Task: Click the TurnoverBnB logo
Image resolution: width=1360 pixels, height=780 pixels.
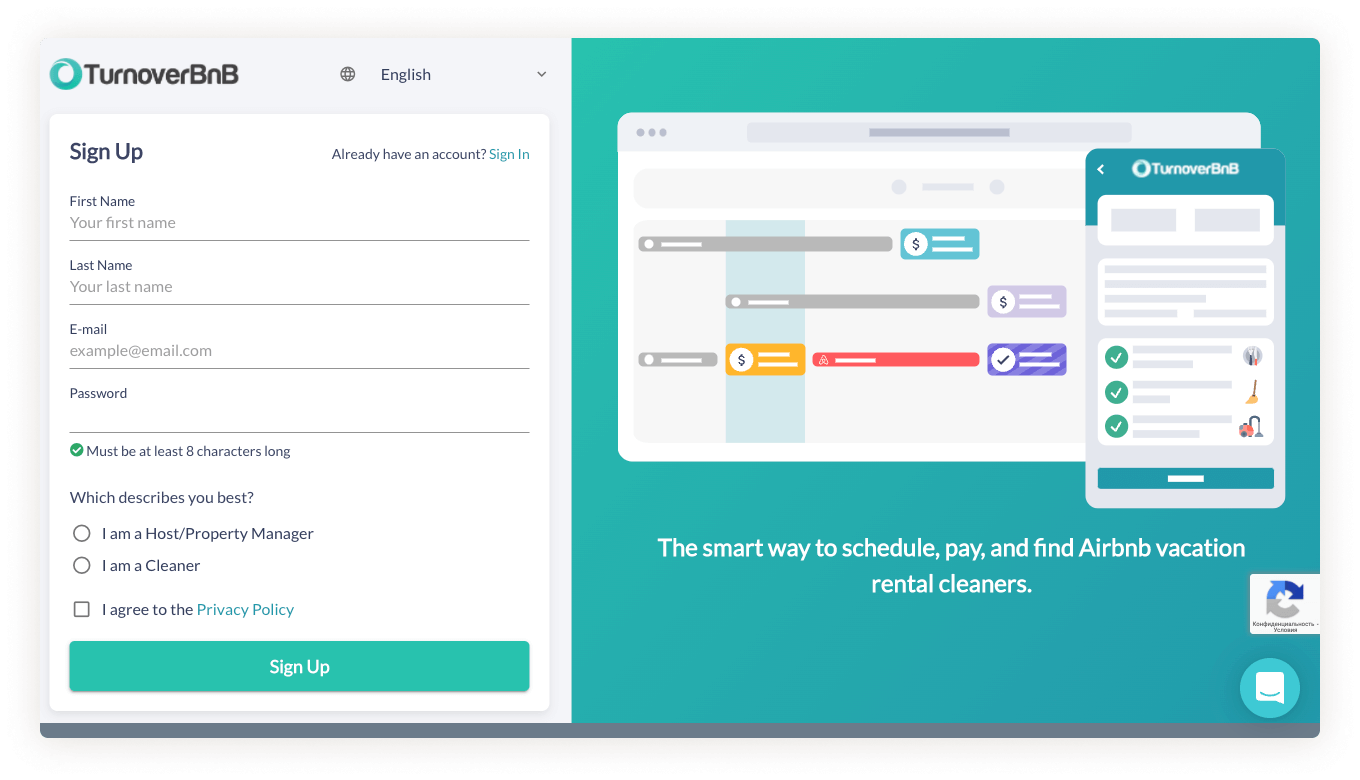Action: pyautogui.click(x=144, y=74)
